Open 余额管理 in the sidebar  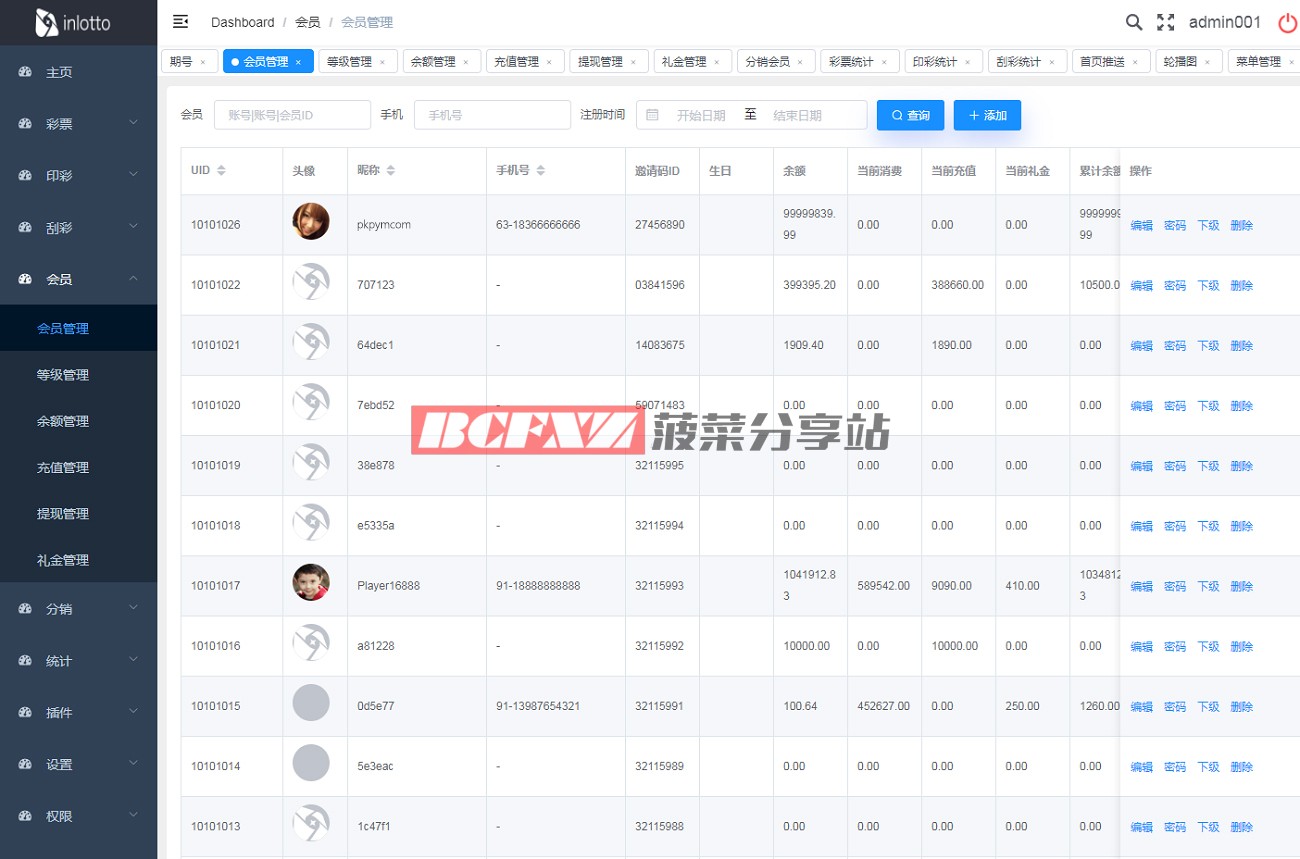point(63,421)
